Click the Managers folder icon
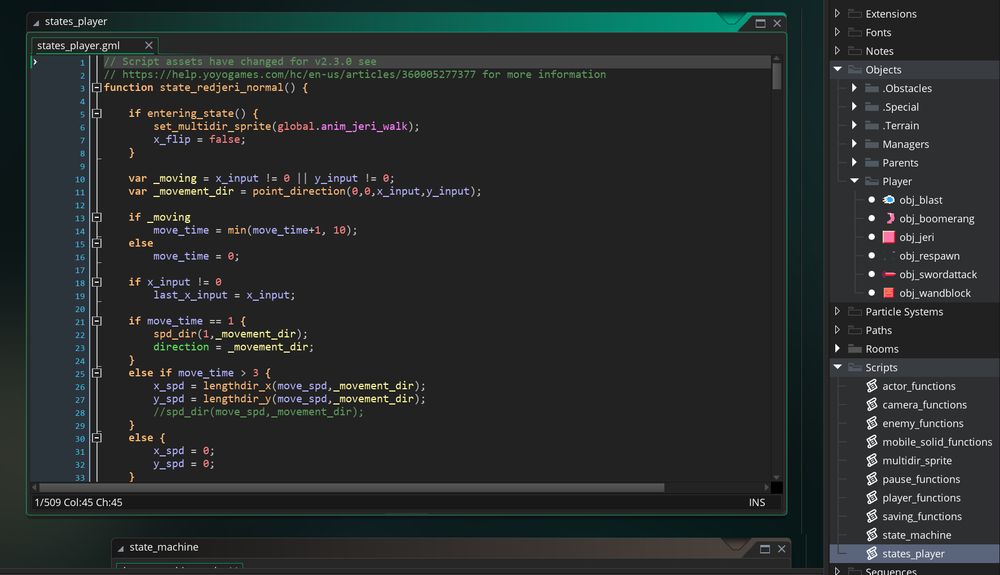Image resolution: width=1000 pixels, height=575 pixels. click(872, 144)
